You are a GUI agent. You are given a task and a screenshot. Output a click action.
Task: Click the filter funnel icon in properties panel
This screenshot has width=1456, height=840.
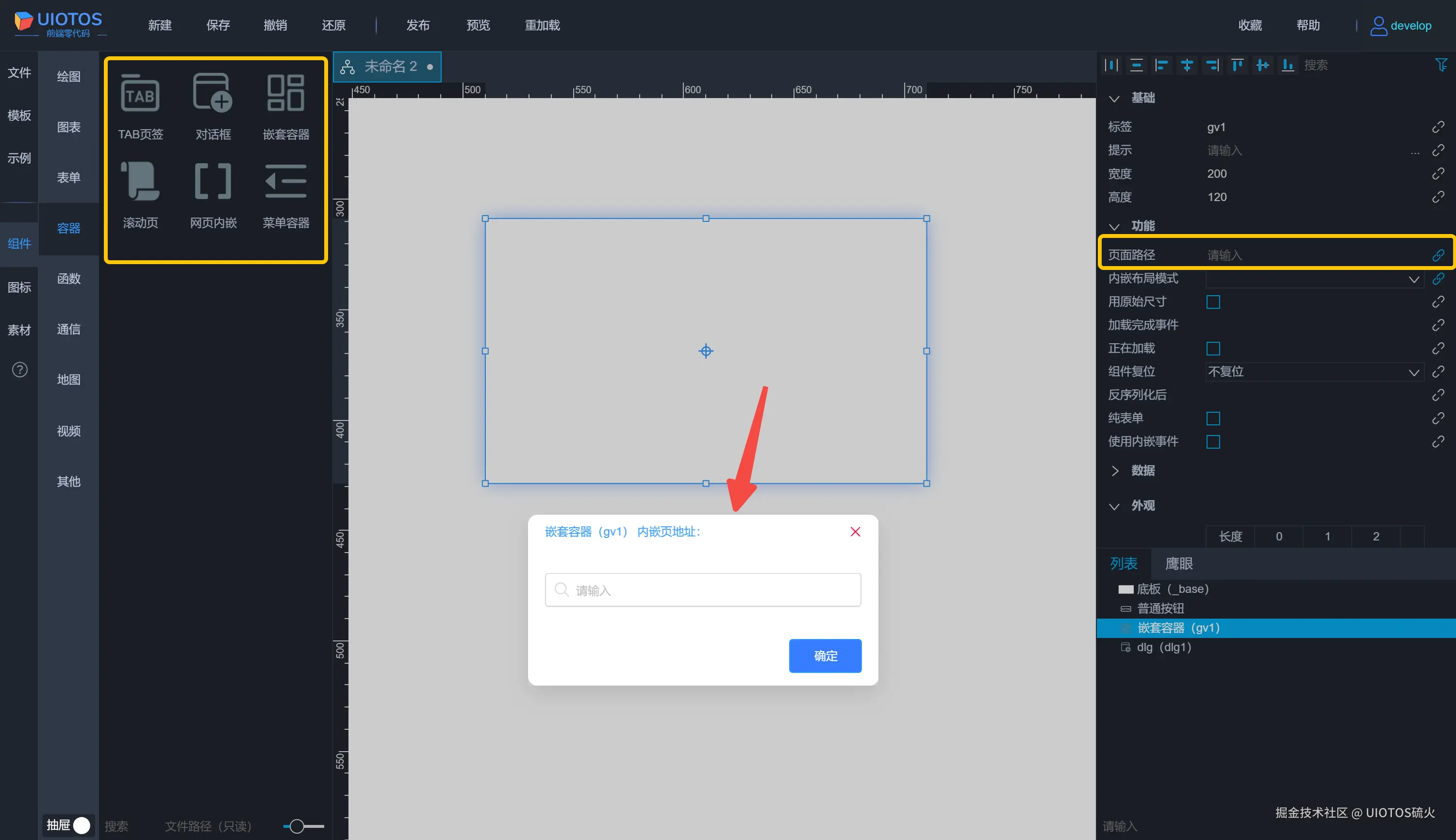point(1440,65)
